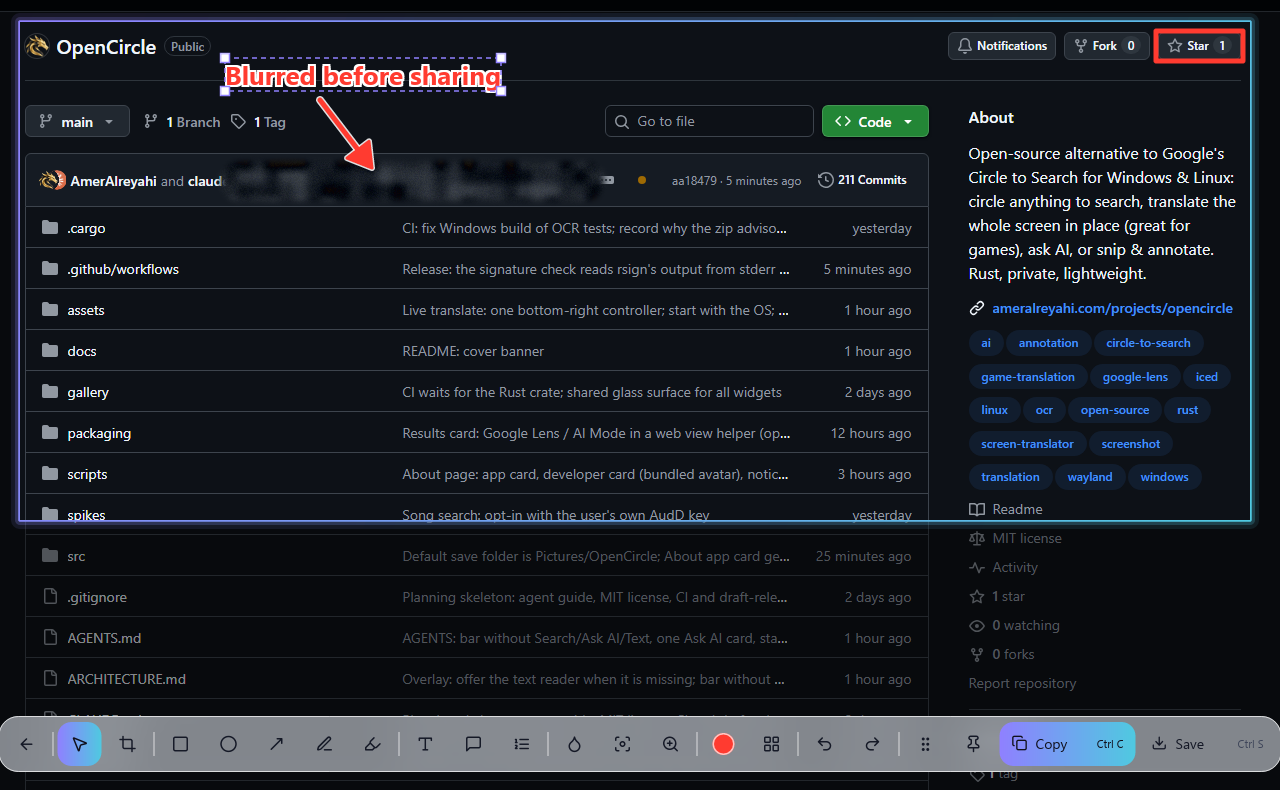Image resolution: width=1280 pixels, height=790 pixels.
Task: Select the Rectangle shape tool
Action: pyautogui.click(x=180, y=744)
